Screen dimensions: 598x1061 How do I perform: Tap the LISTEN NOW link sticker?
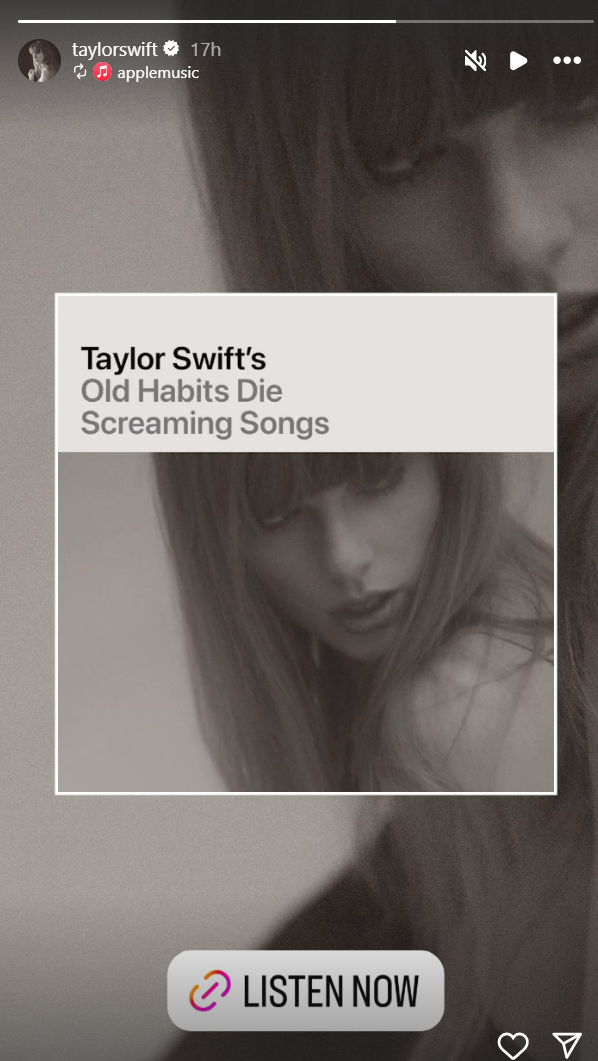306,991
